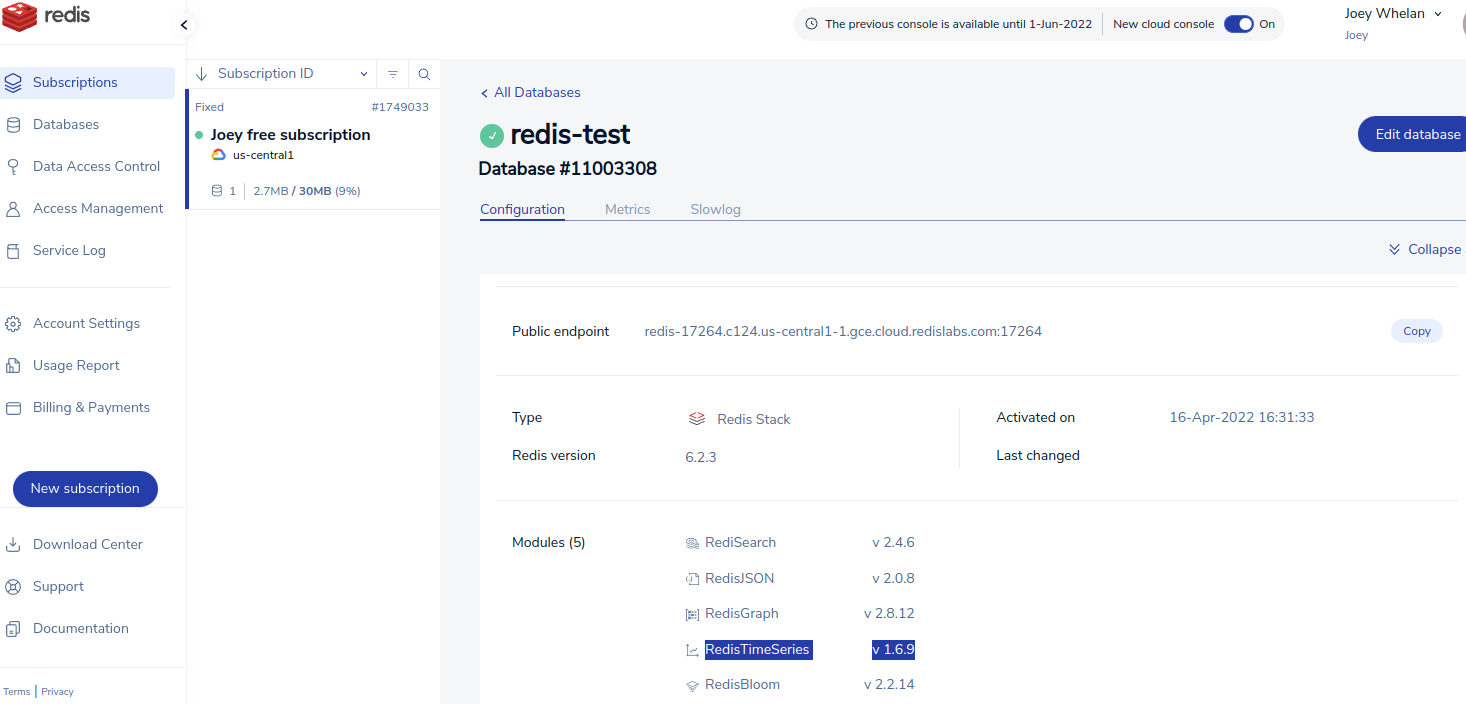
Task: Click the RedisBloom module name
Action: click(x=742, y=685)
